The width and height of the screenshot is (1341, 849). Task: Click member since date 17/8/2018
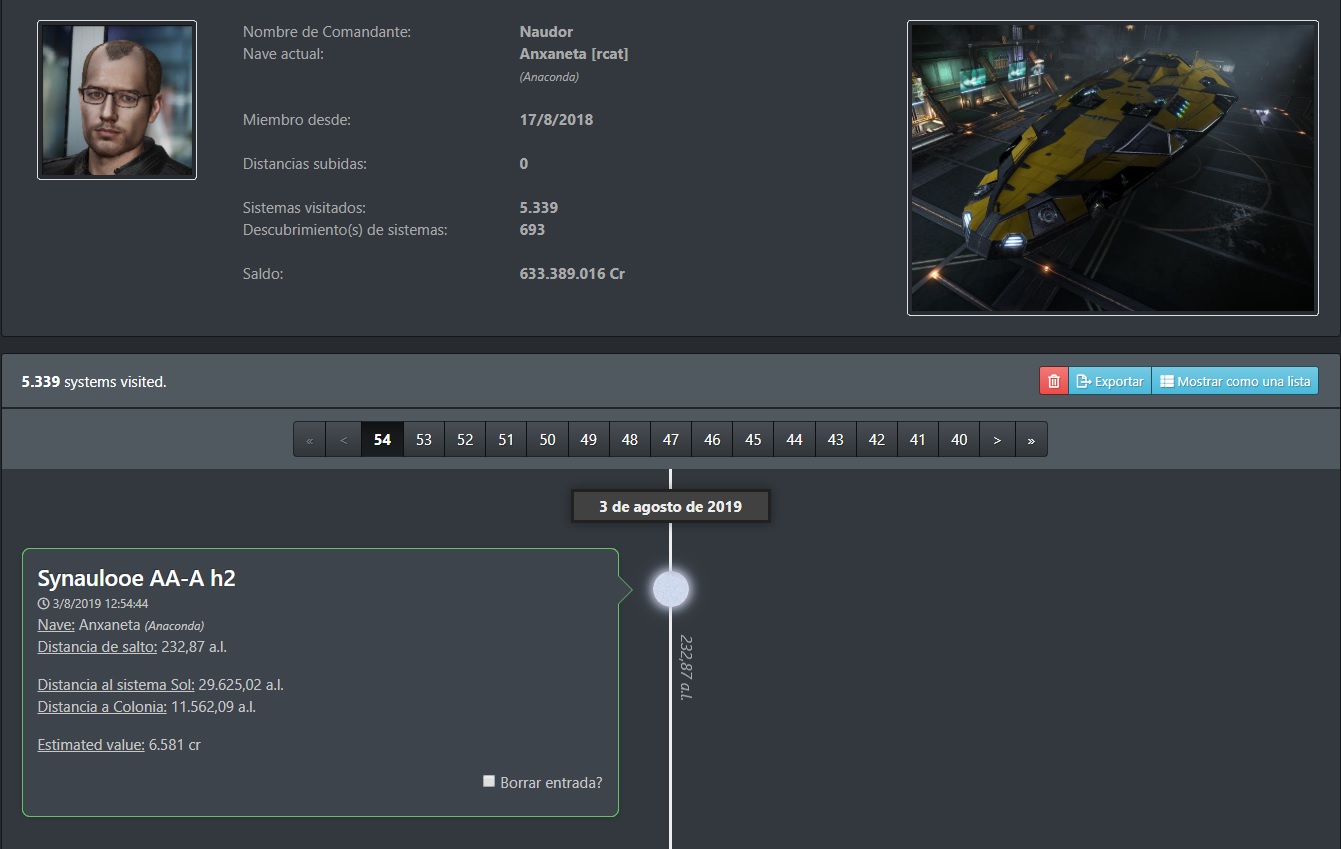[556, 120]
